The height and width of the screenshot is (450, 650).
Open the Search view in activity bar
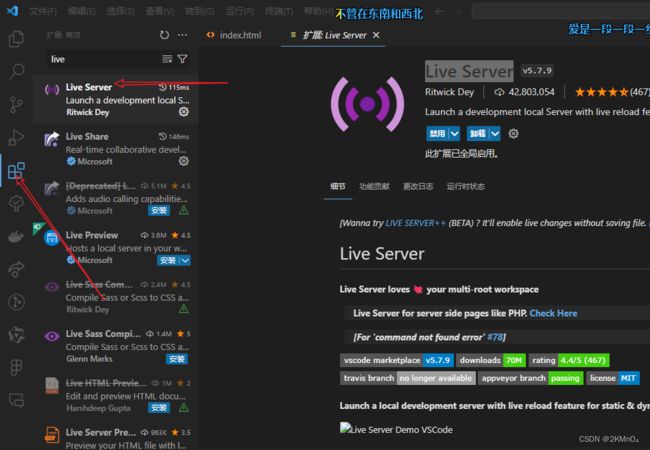point(16,71)
